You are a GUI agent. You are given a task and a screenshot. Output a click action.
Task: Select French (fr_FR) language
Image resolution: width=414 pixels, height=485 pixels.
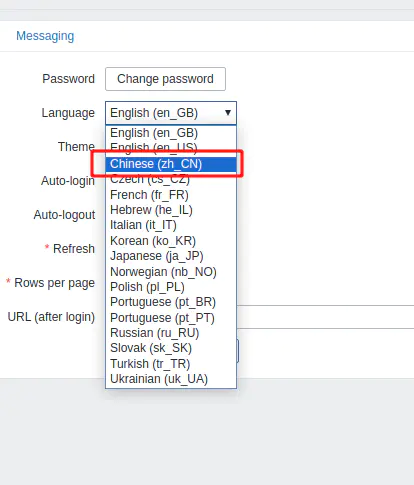point(171,195)
